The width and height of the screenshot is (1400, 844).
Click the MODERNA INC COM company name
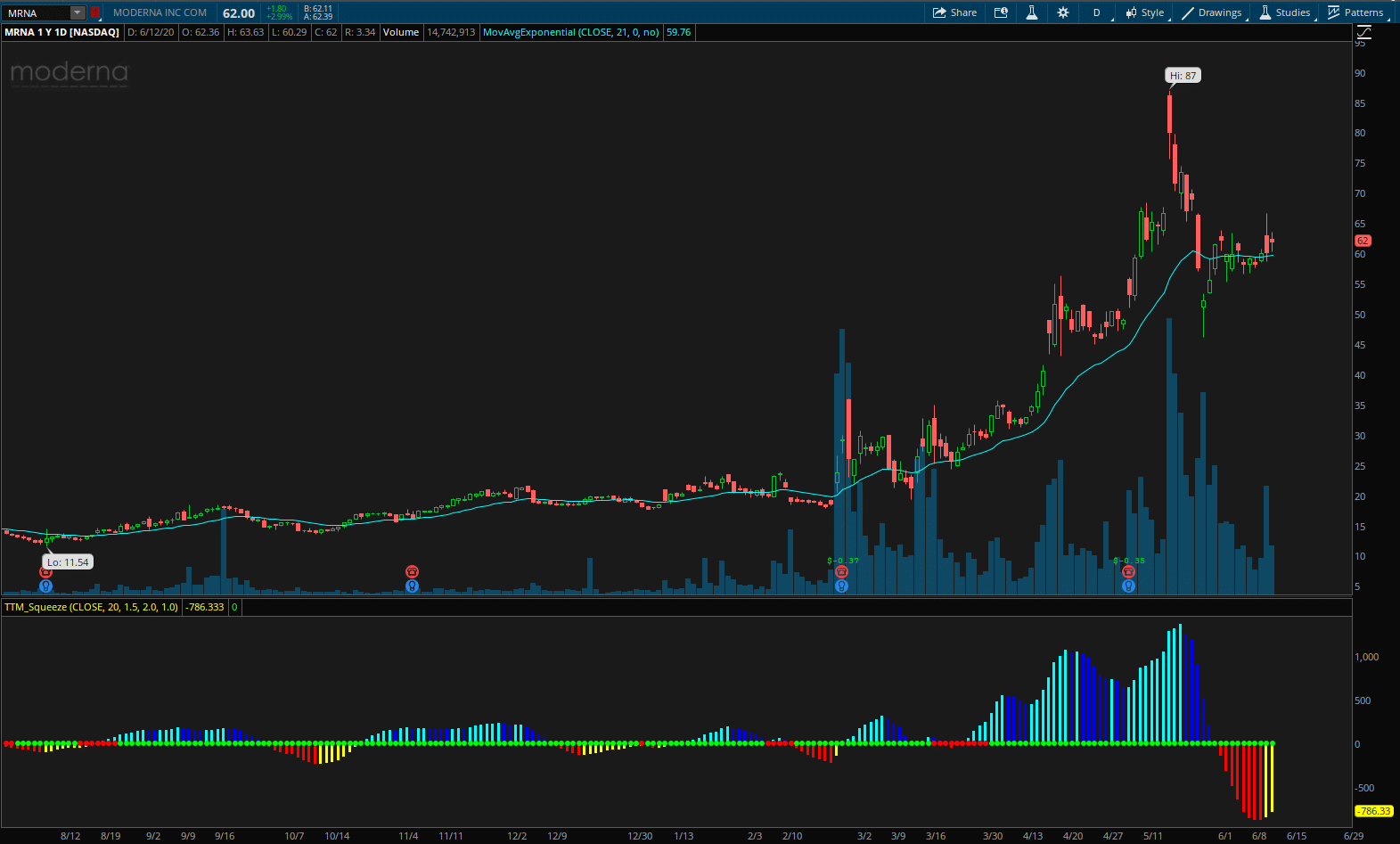point(160,12)
